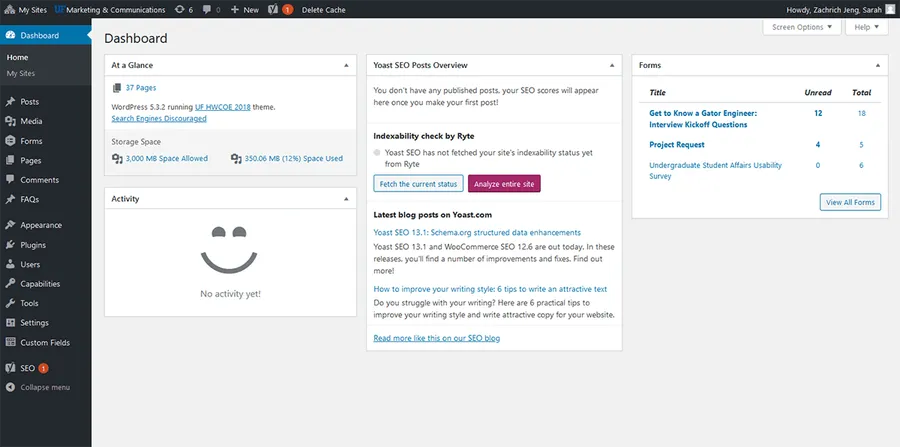Screen dimensions: 900x447
Task: Click the pages icon next to 37 Pages
Action: click(x=117, y=88)
